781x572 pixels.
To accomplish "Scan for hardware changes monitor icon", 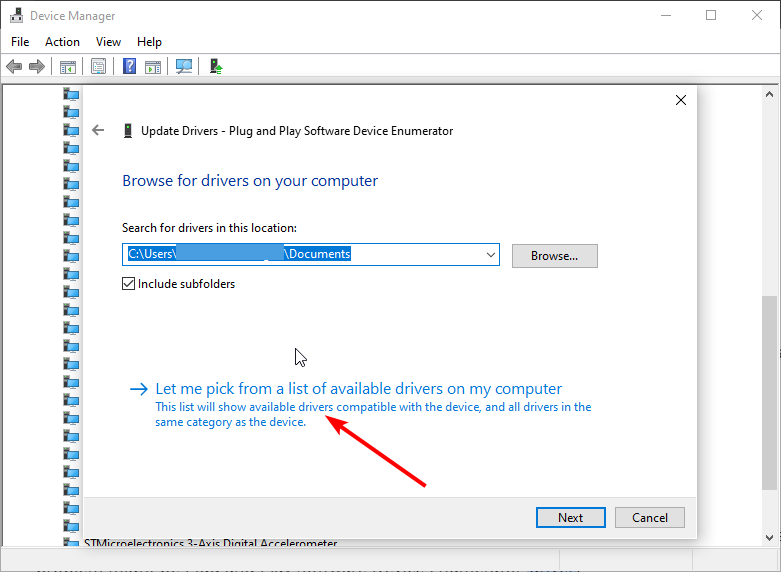I will [184, 66].
